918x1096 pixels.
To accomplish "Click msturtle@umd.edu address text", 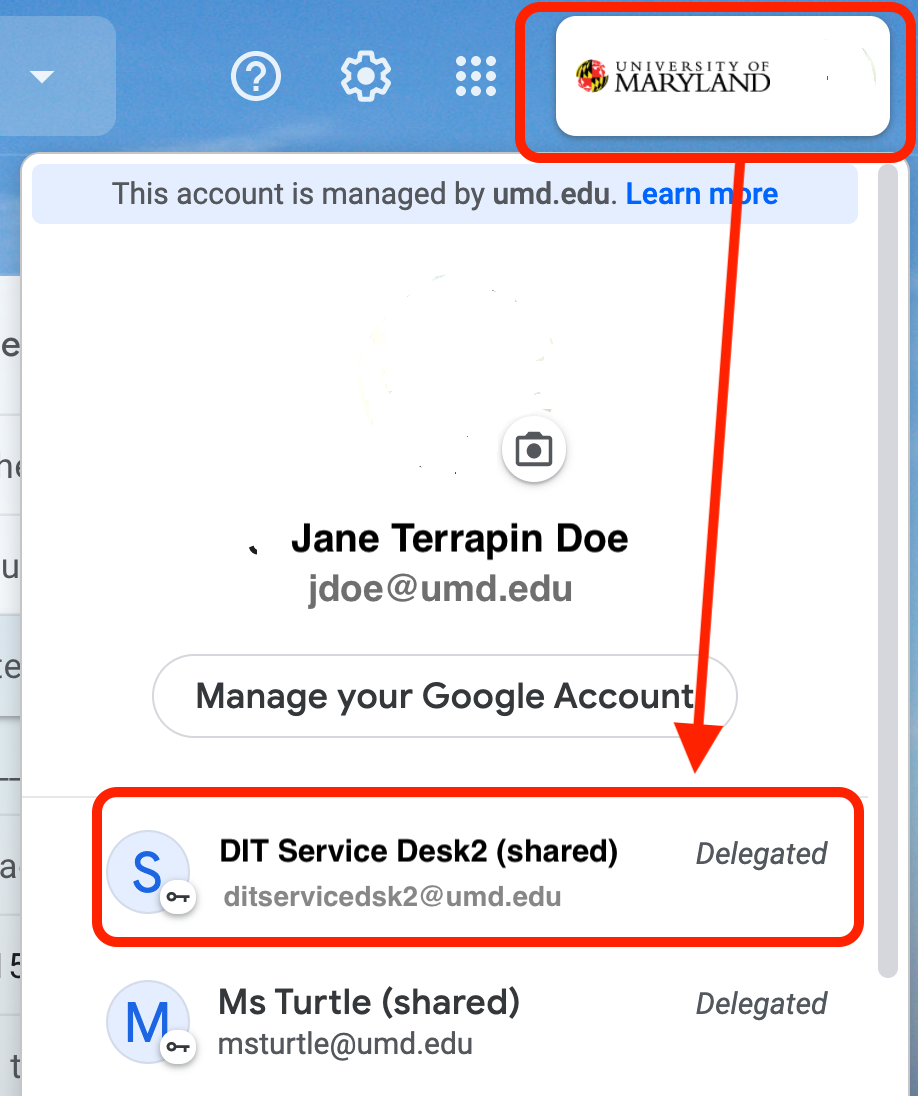I will pyautogui.click(x=345, y=1044).
